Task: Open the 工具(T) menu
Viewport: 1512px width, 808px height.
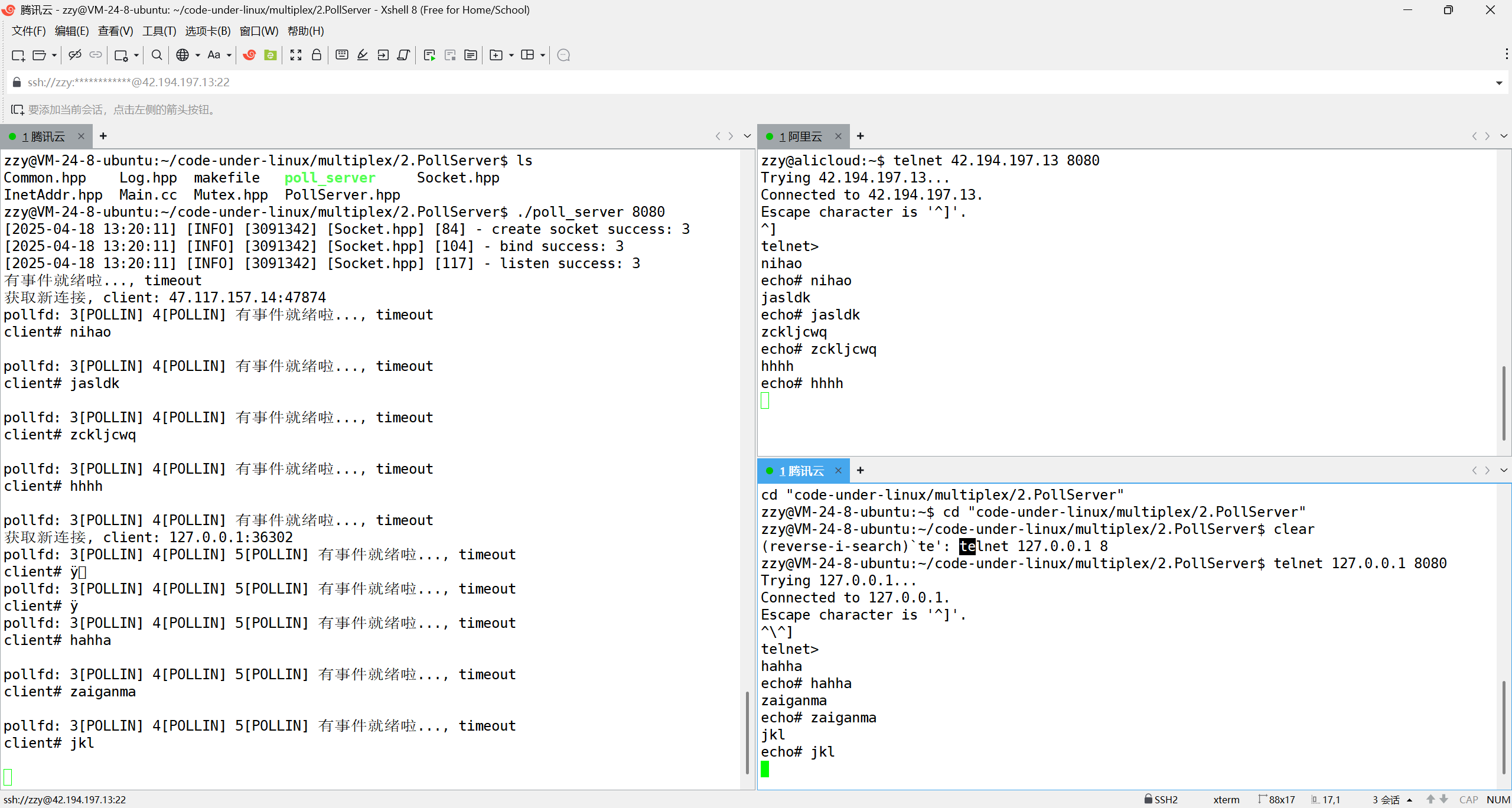Action: (159, 31)
